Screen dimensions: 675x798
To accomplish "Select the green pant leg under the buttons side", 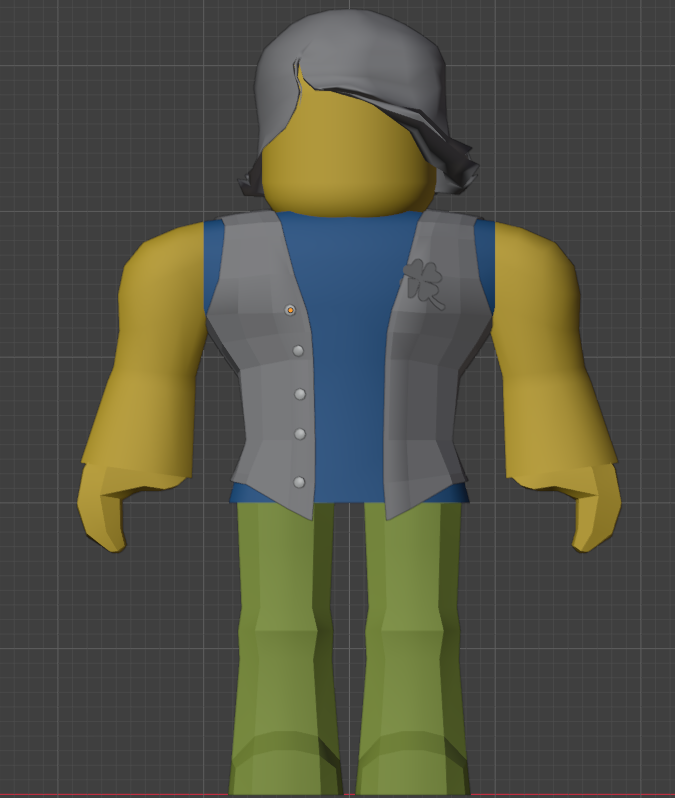I will click(x=285, y=651).
